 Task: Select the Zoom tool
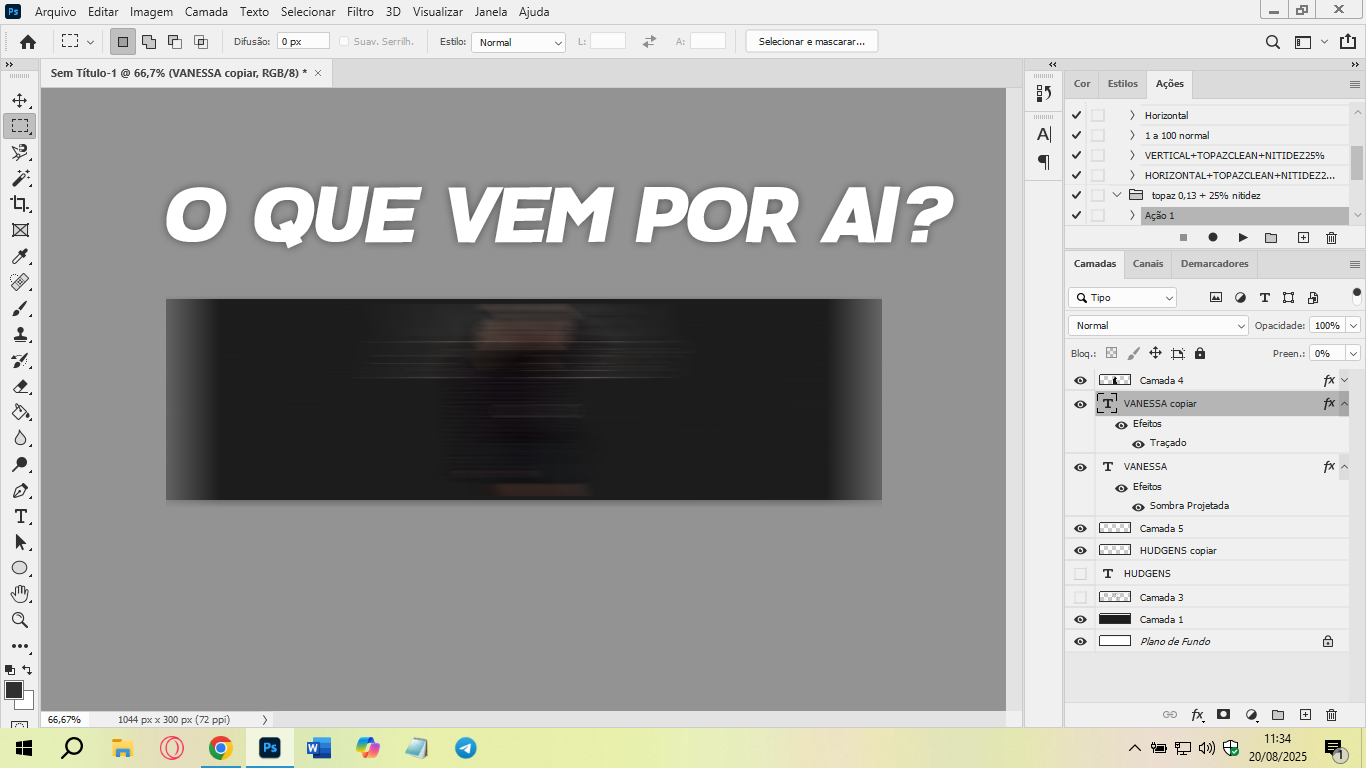point(19,620)
